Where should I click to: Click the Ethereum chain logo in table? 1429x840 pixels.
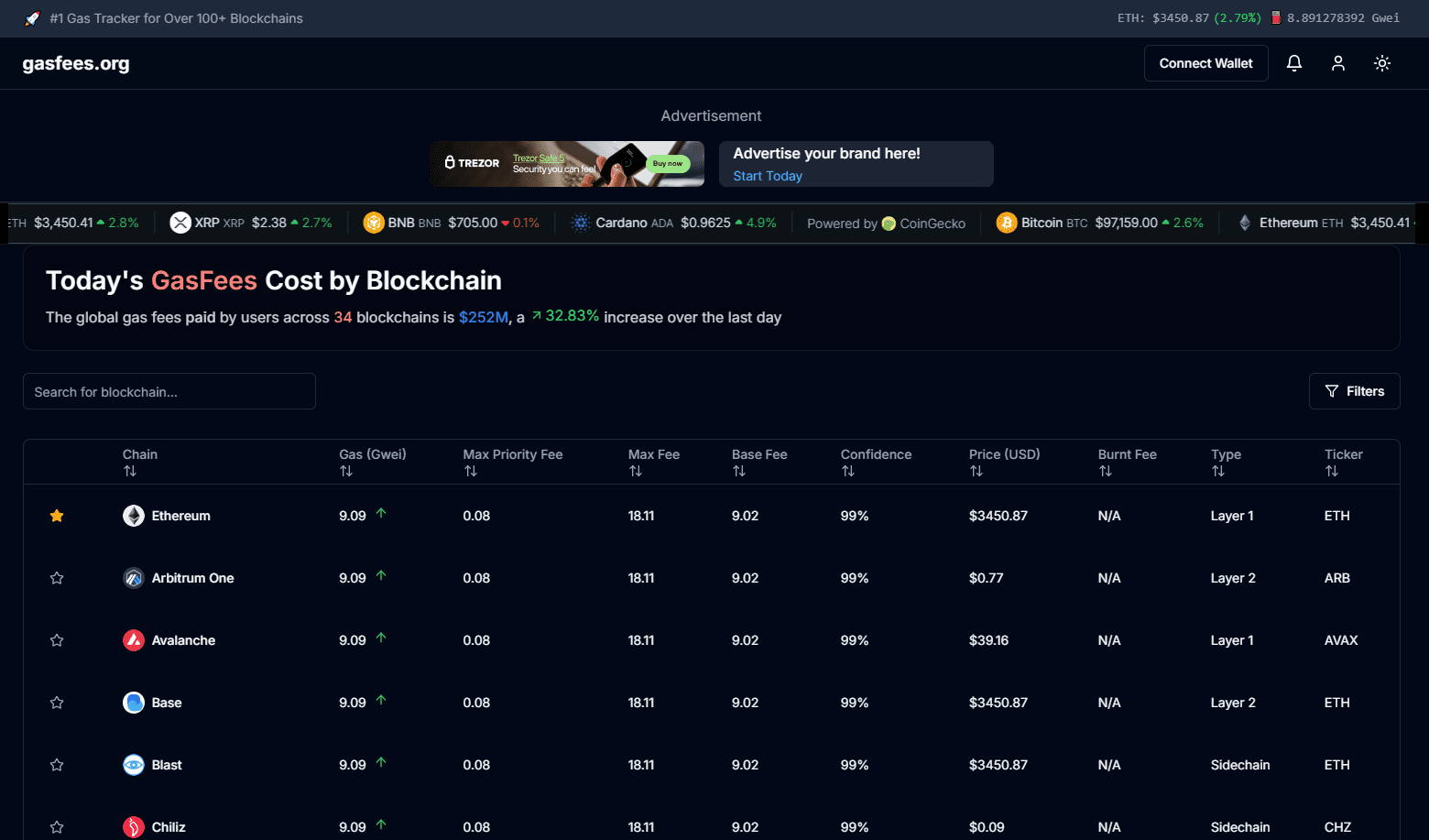[134, 516]
